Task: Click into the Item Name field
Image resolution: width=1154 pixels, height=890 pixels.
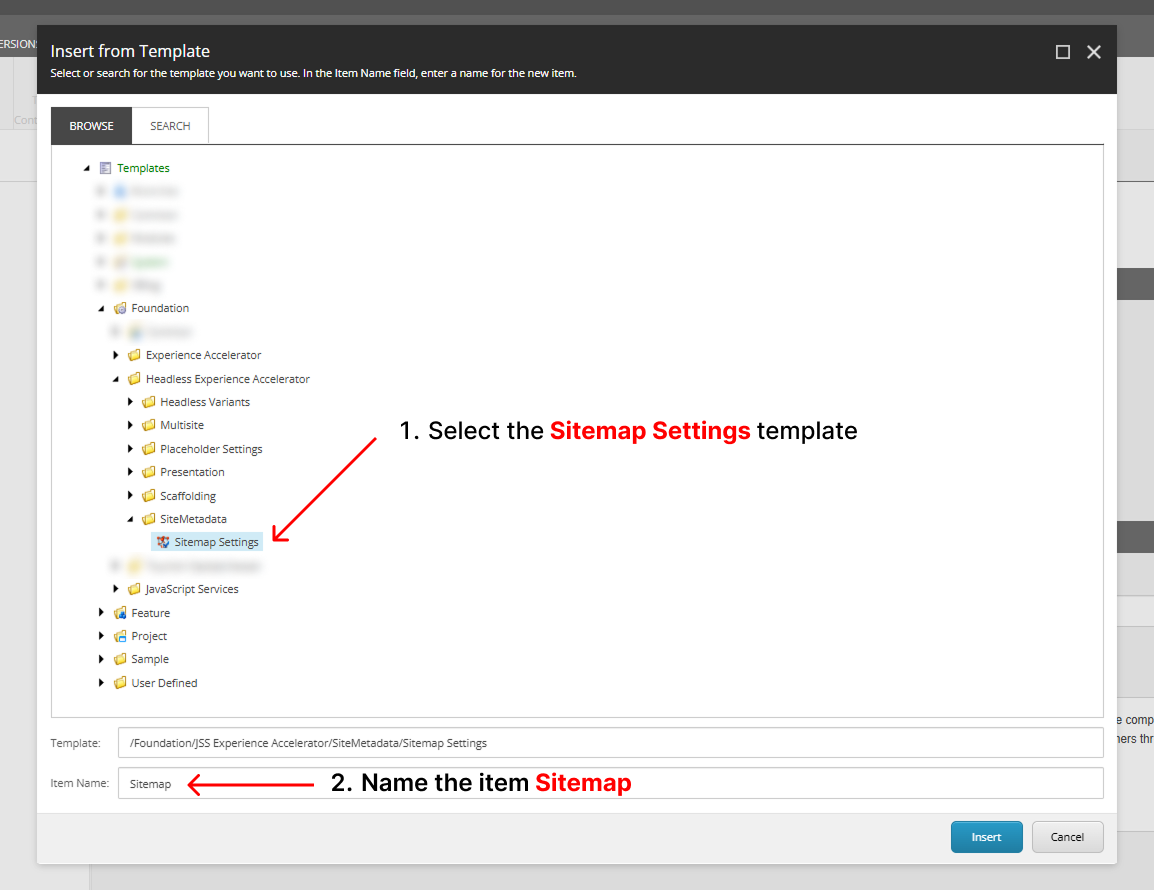Action: (x=610, y=783)
